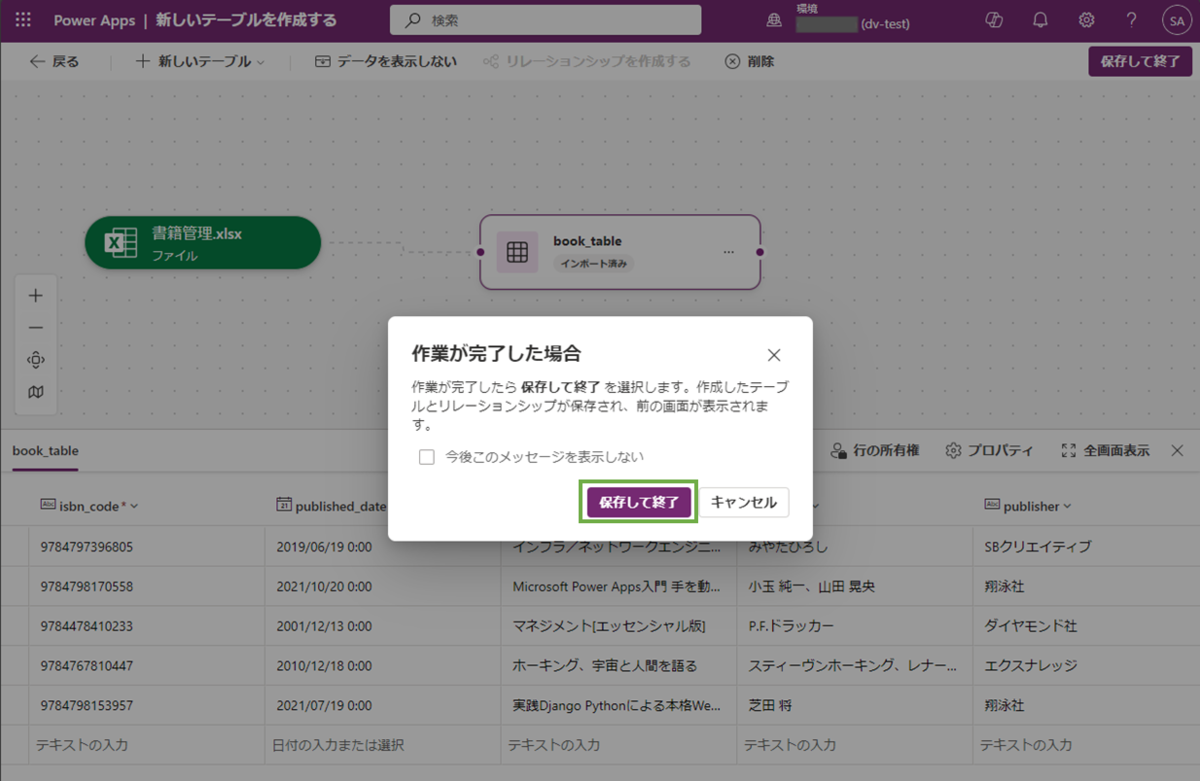Open プロパティ for the table
The image size is (1200, 781).
pos(989,450)
